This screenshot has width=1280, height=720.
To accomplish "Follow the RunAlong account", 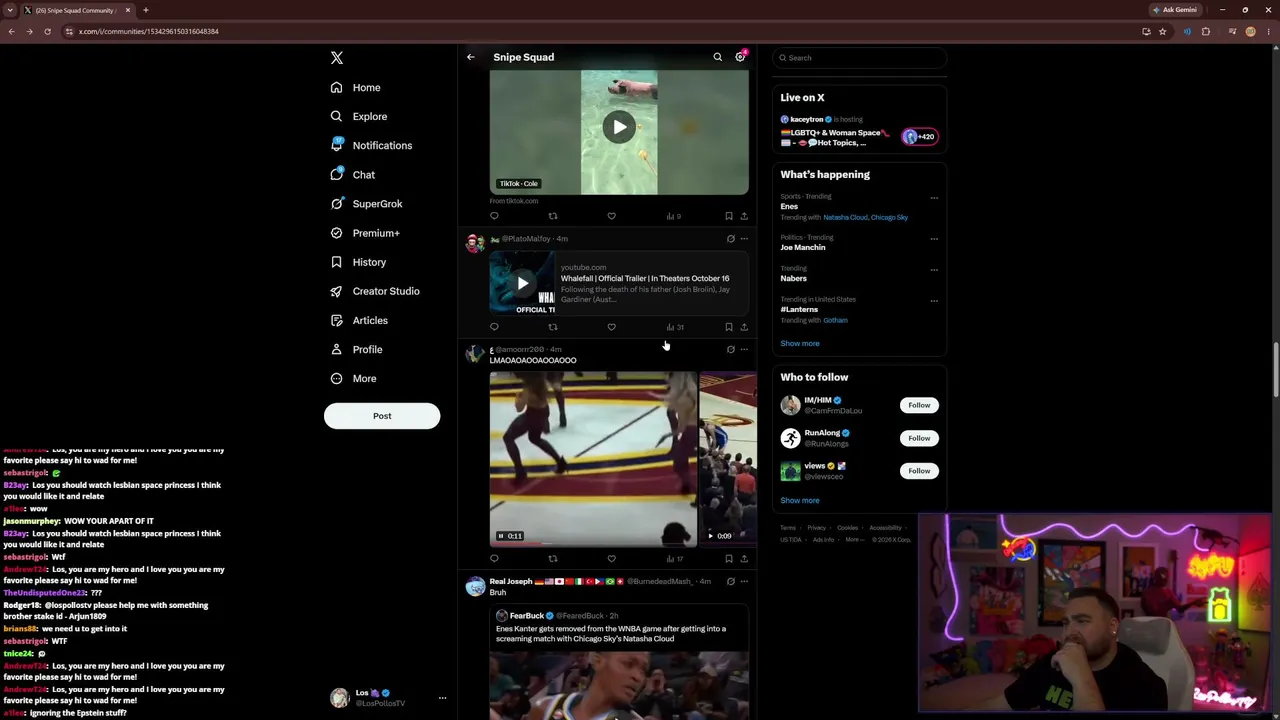I will click(x=919, y=438).
